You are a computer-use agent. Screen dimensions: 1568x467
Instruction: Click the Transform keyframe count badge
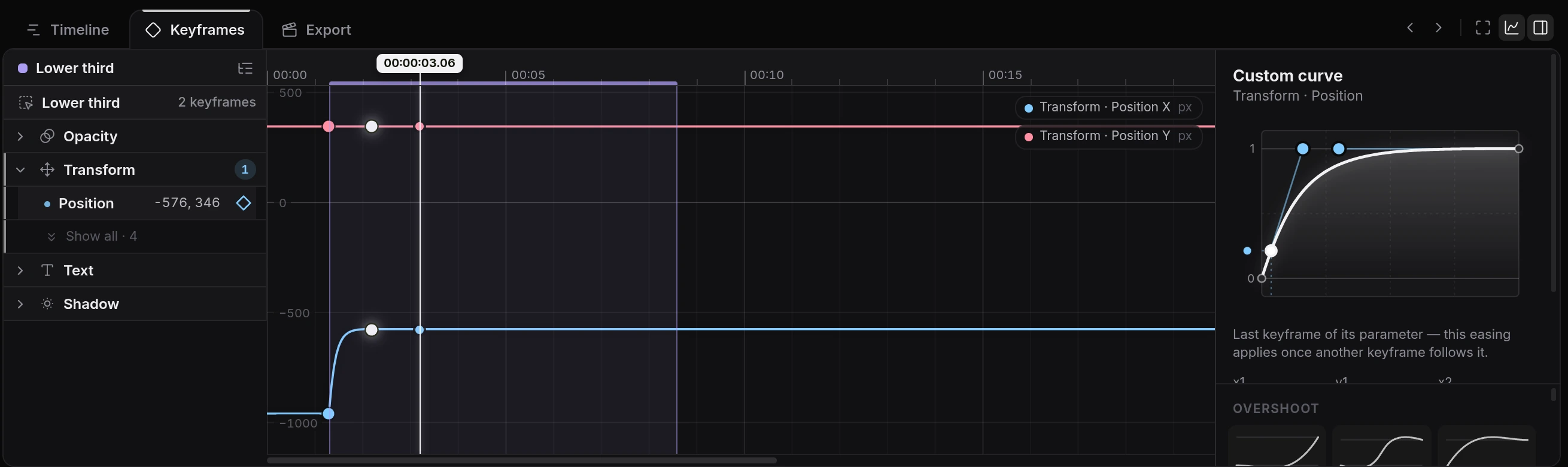(245, 170)
